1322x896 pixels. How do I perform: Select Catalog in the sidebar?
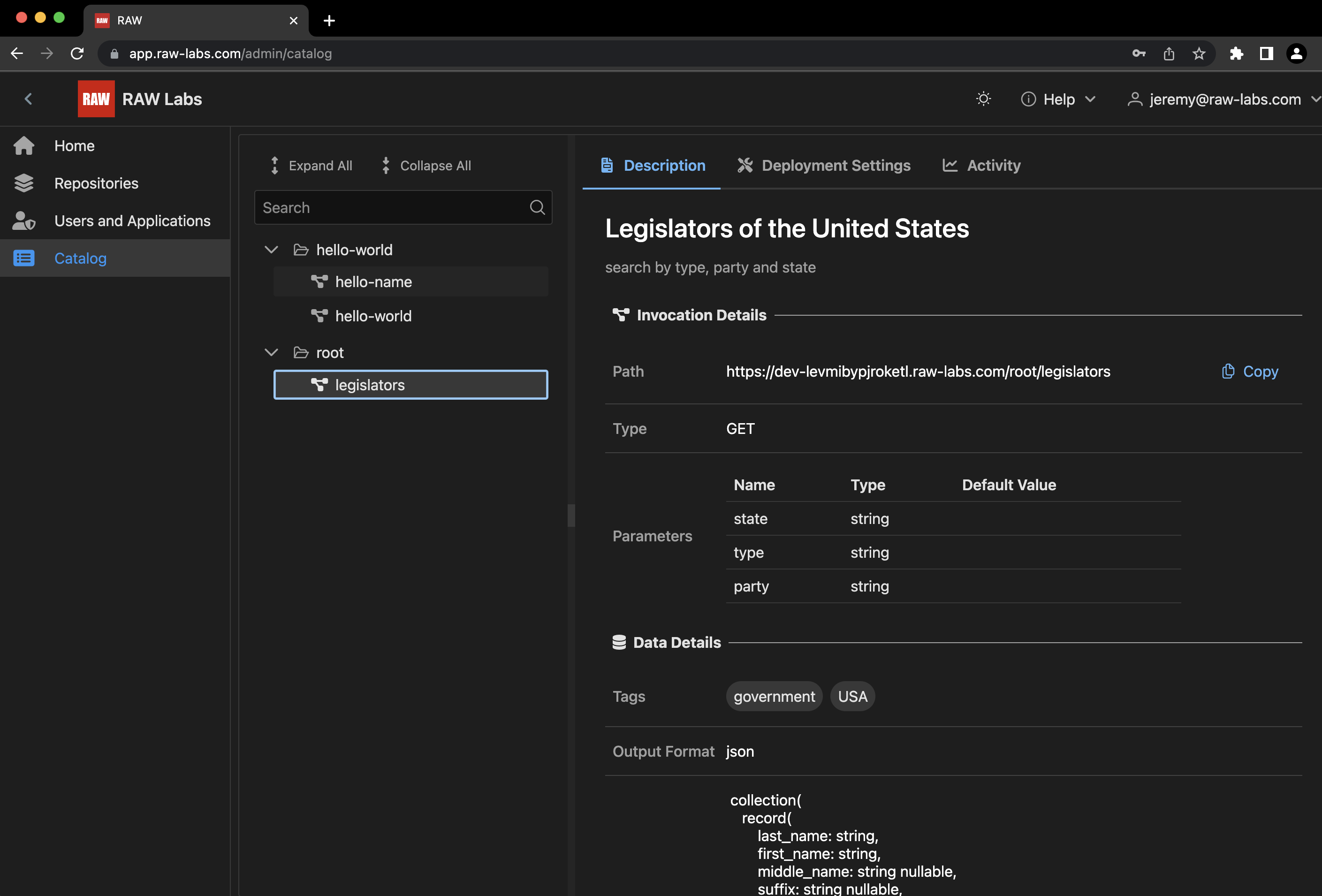pos(115,258)
